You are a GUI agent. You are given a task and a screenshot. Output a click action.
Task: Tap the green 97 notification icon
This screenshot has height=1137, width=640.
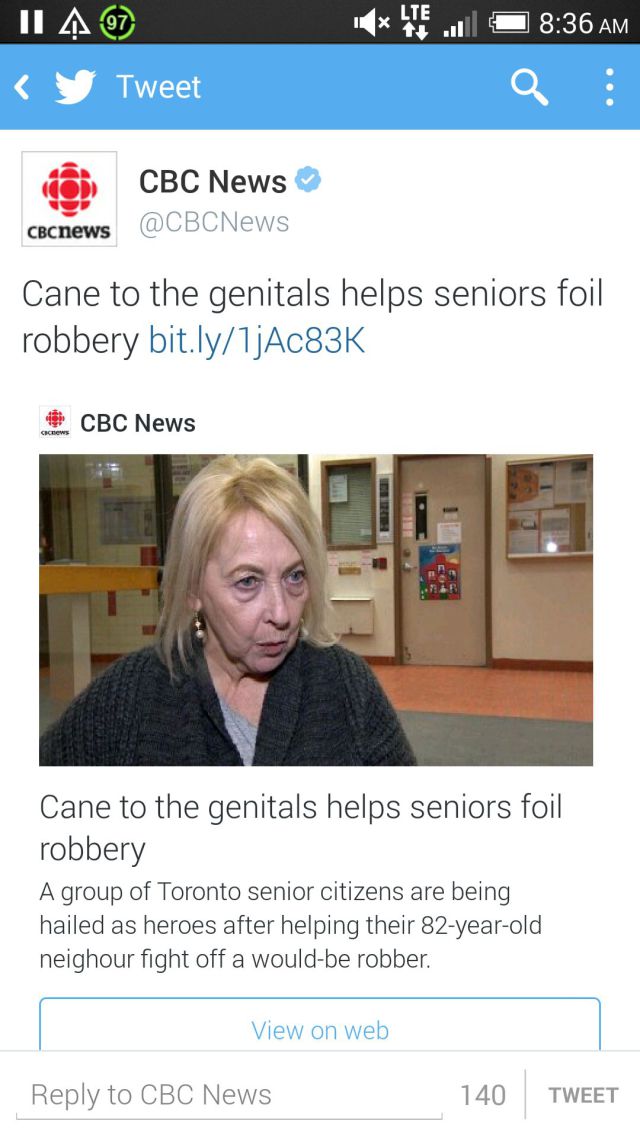coord(117,23)
